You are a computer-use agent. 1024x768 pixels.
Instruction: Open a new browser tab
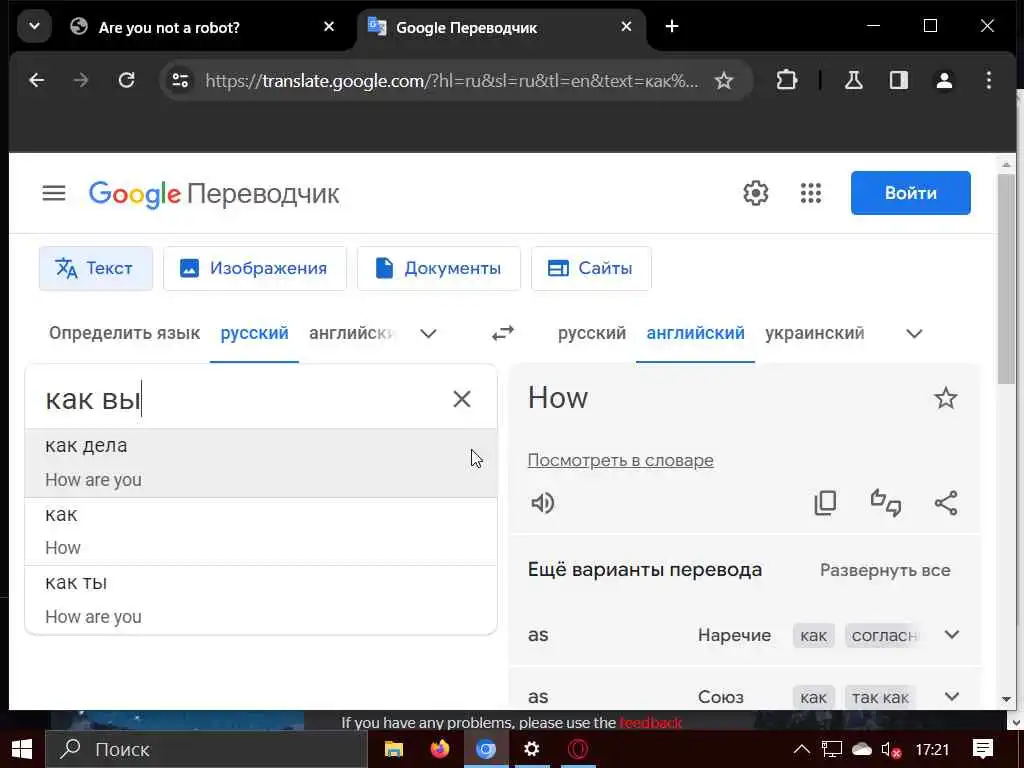tap(672, 27)
